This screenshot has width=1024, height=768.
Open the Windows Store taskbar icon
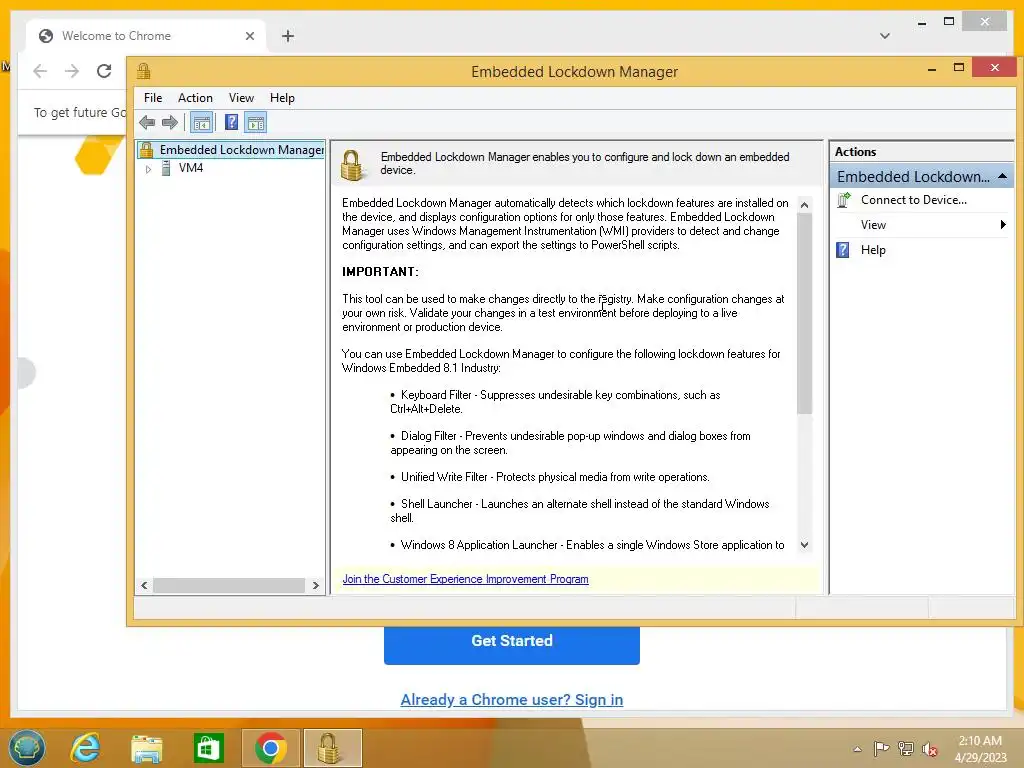point(209,748)
